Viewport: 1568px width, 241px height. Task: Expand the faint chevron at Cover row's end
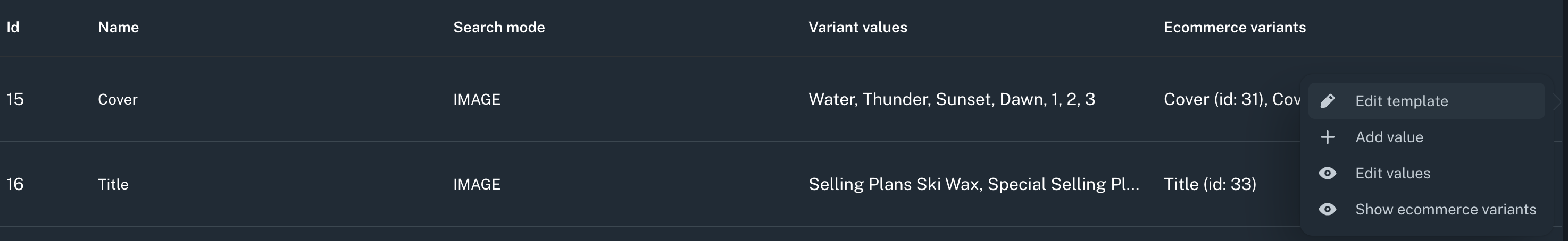coord(1557,101)
